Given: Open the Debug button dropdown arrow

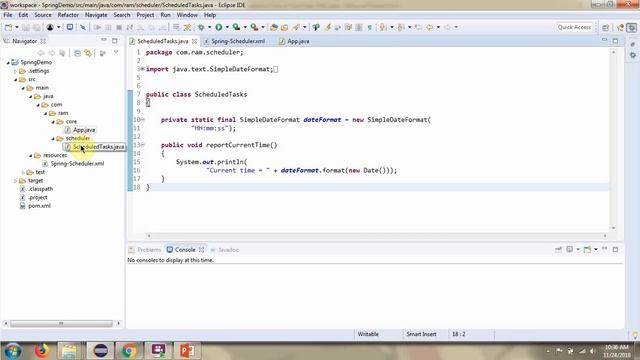Looking at the screenshot, I should tap(209, 27).
